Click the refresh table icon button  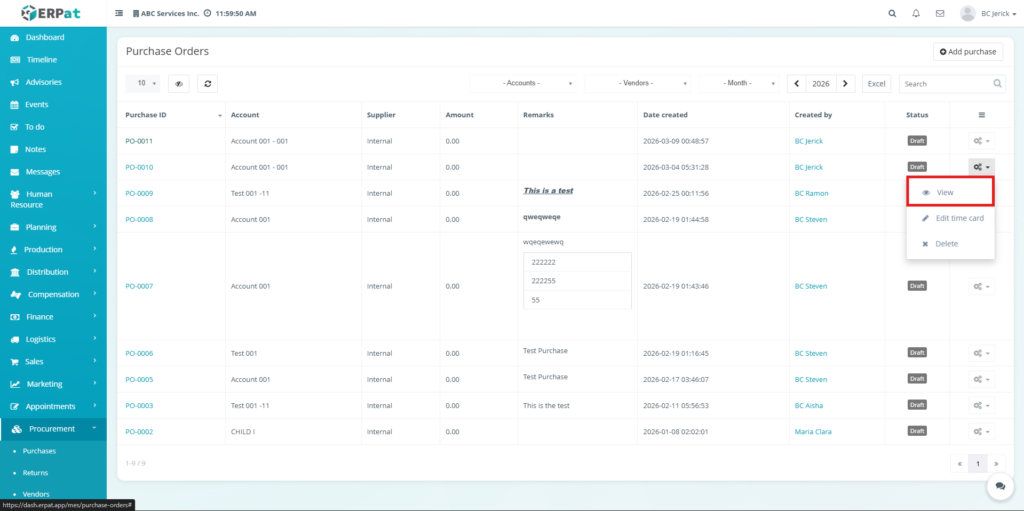(207, 84)
